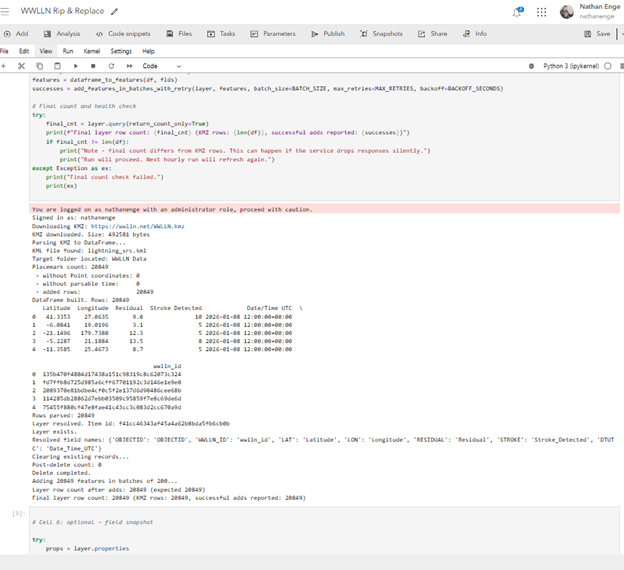This screenshot has height=570, width=624.
Task: Open the Help menu
Action: click(148, 51)
